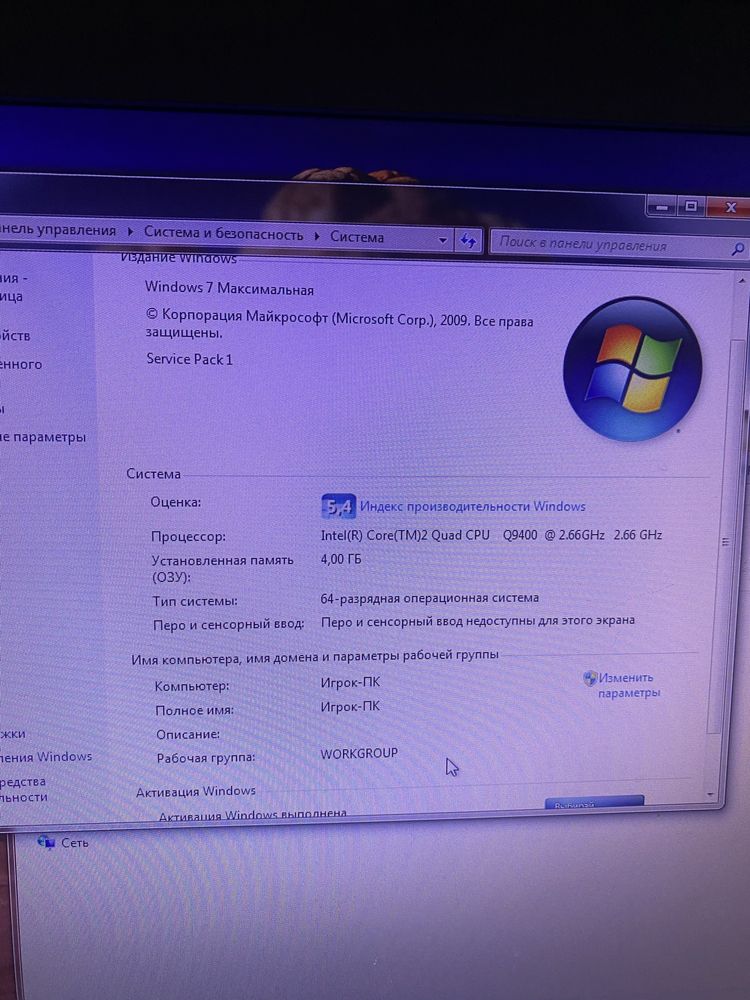This screenshot has width=750, height=1000.
Task: Click the text Windows 7 Максимальная
Action: pyautogui.click(x=229, y=288)
